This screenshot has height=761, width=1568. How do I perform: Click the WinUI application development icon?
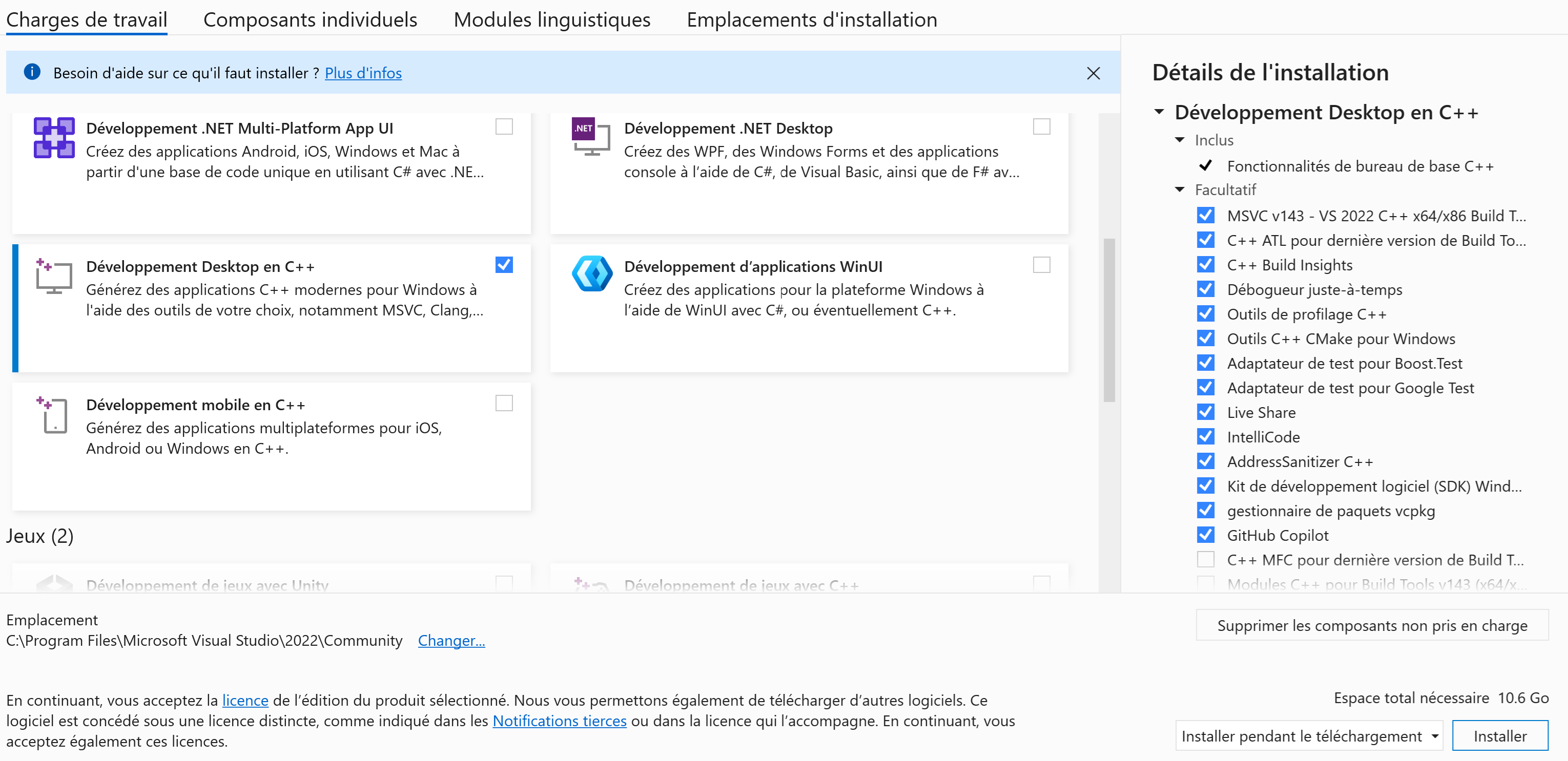592,274
